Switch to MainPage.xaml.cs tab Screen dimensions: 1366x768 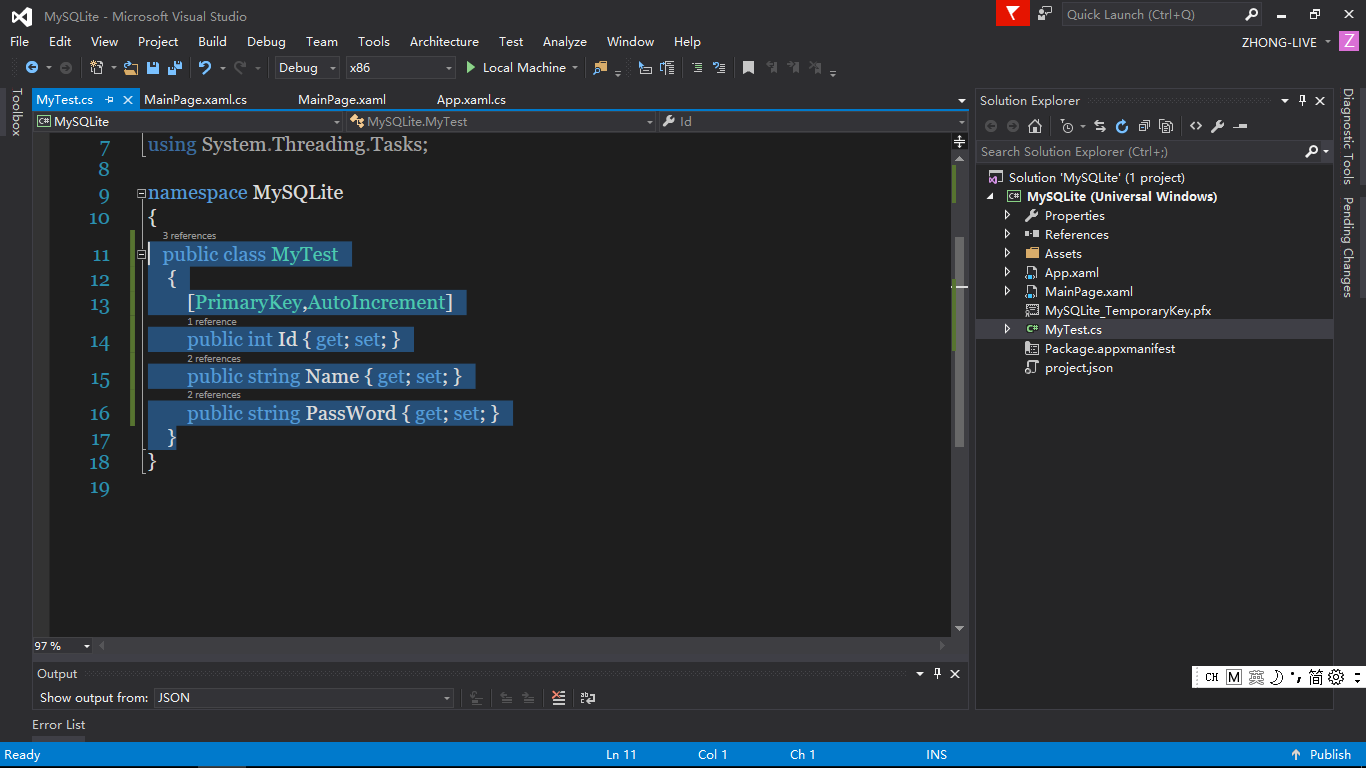[195, 100]
